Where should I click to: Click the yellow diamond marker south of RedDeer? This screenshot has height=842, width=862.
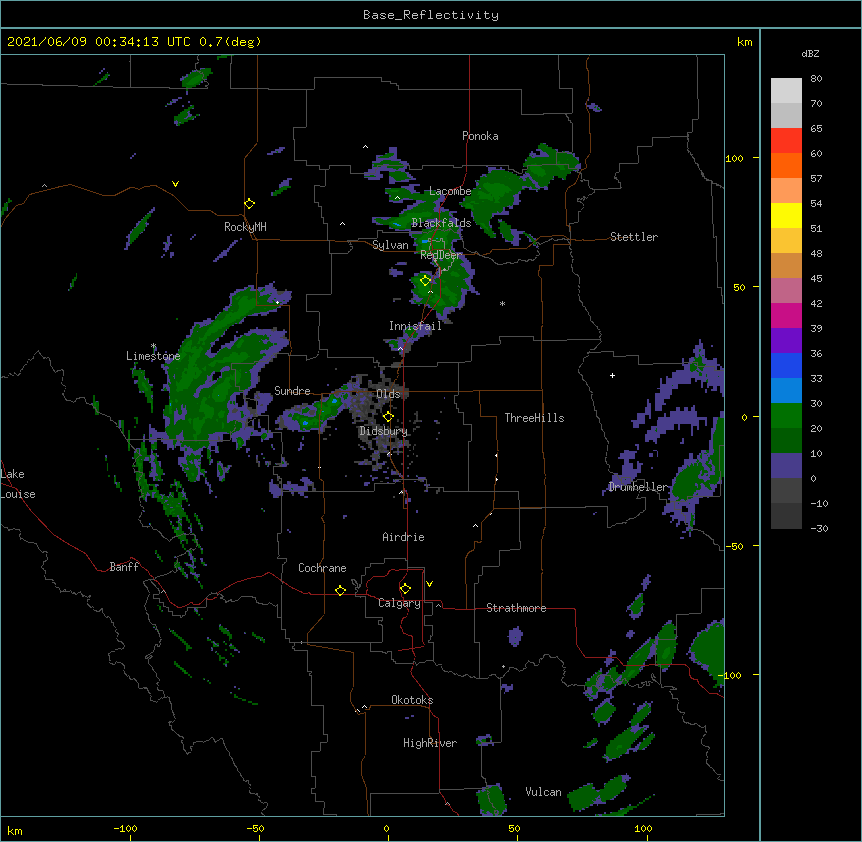coord(426,281)
